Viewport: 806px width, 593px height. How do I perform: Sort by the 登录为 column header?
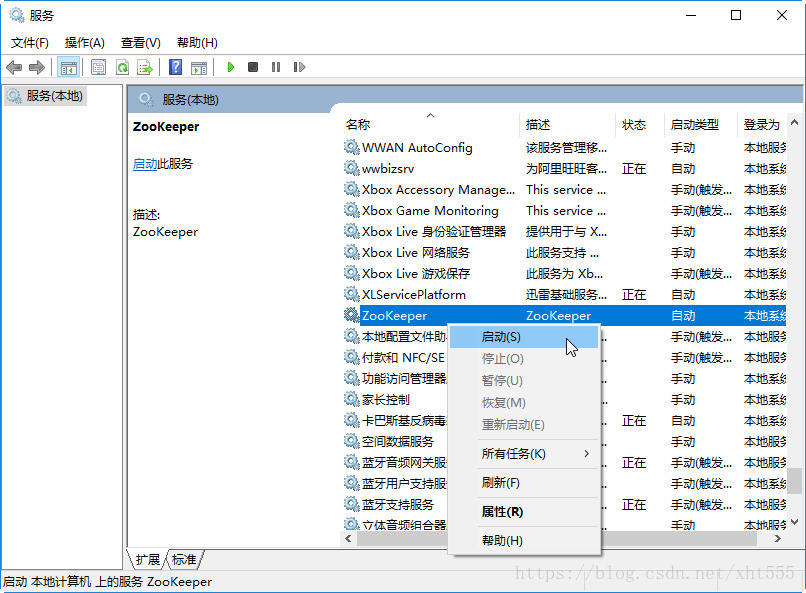[x=762, y=124]
